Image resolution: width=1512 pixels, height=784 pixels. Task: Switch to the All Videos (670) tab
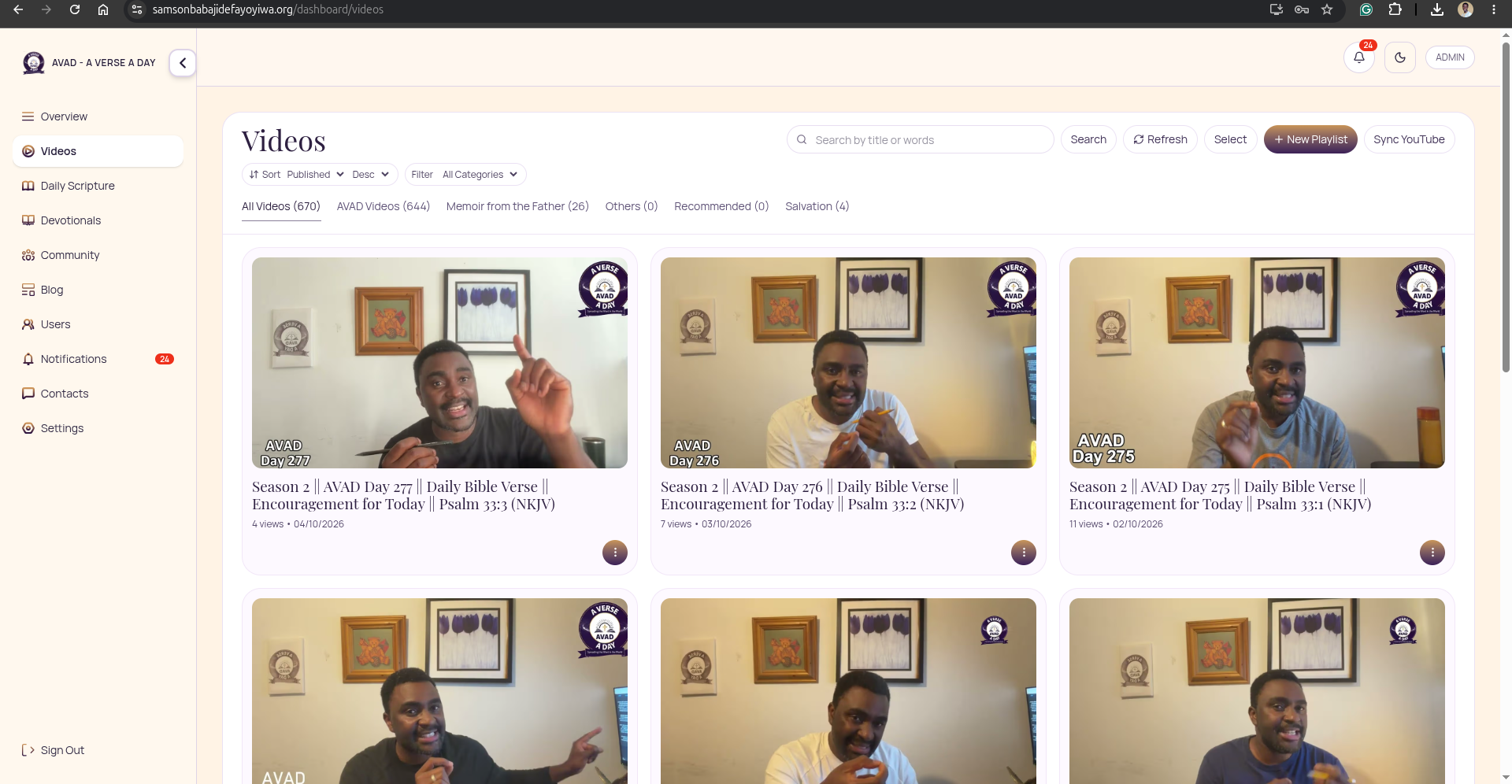coord(281,206)
